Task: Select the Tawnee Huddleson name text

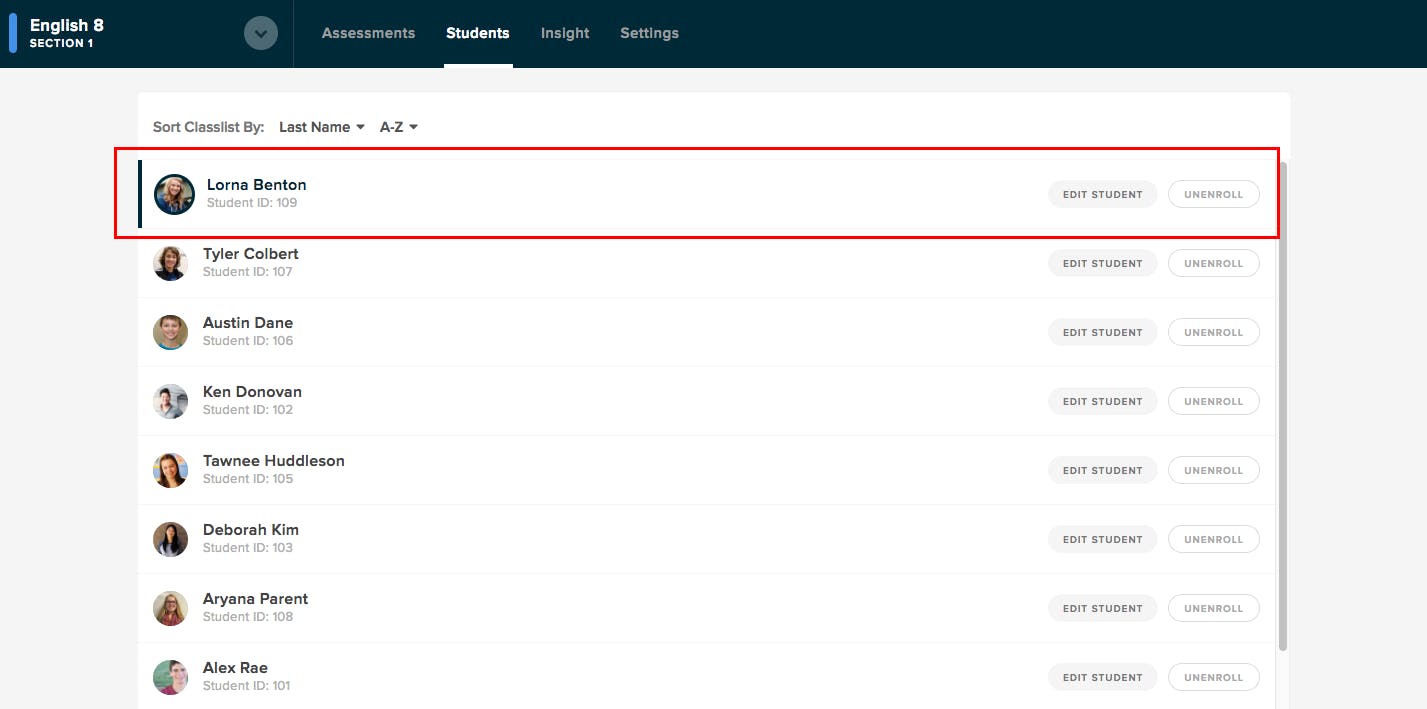Action: pos(274,461)
